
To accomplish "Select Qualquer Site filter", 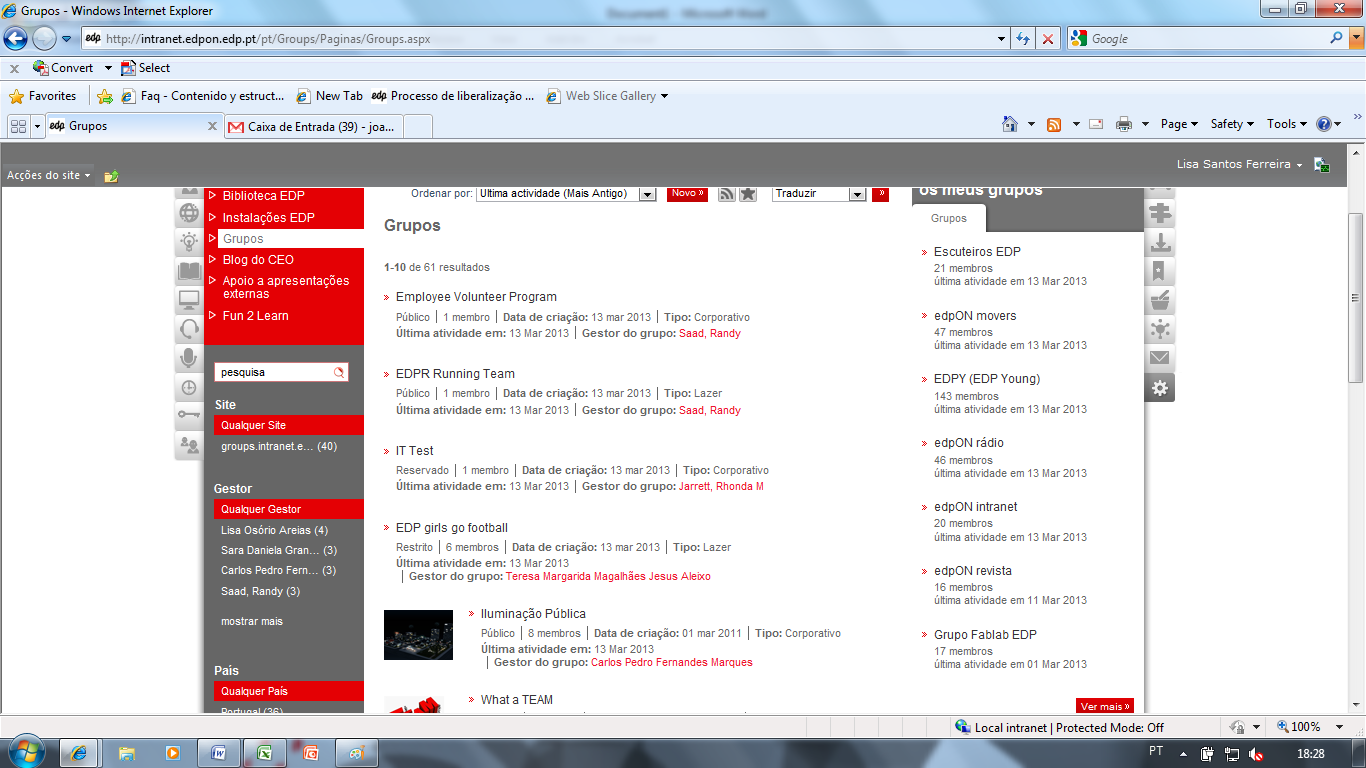I will (289, 425).
